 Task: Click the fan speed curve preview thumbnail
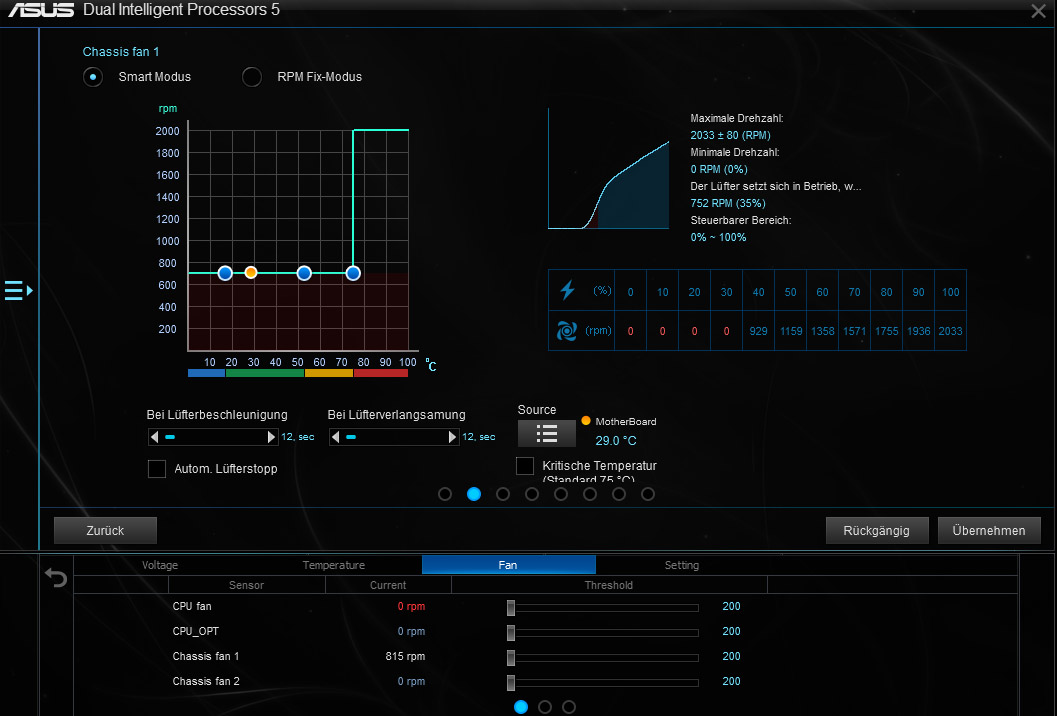pos(609,169)
